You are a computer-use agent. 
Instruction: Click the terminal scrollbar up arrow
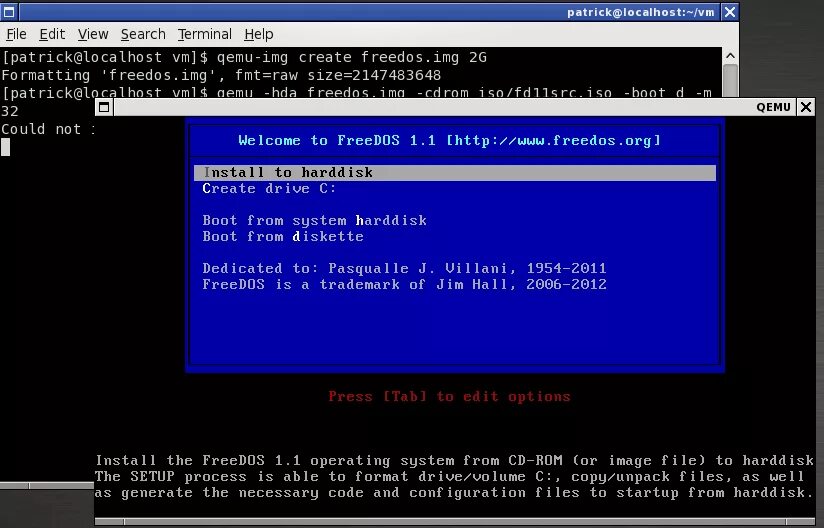coord(730,55)
